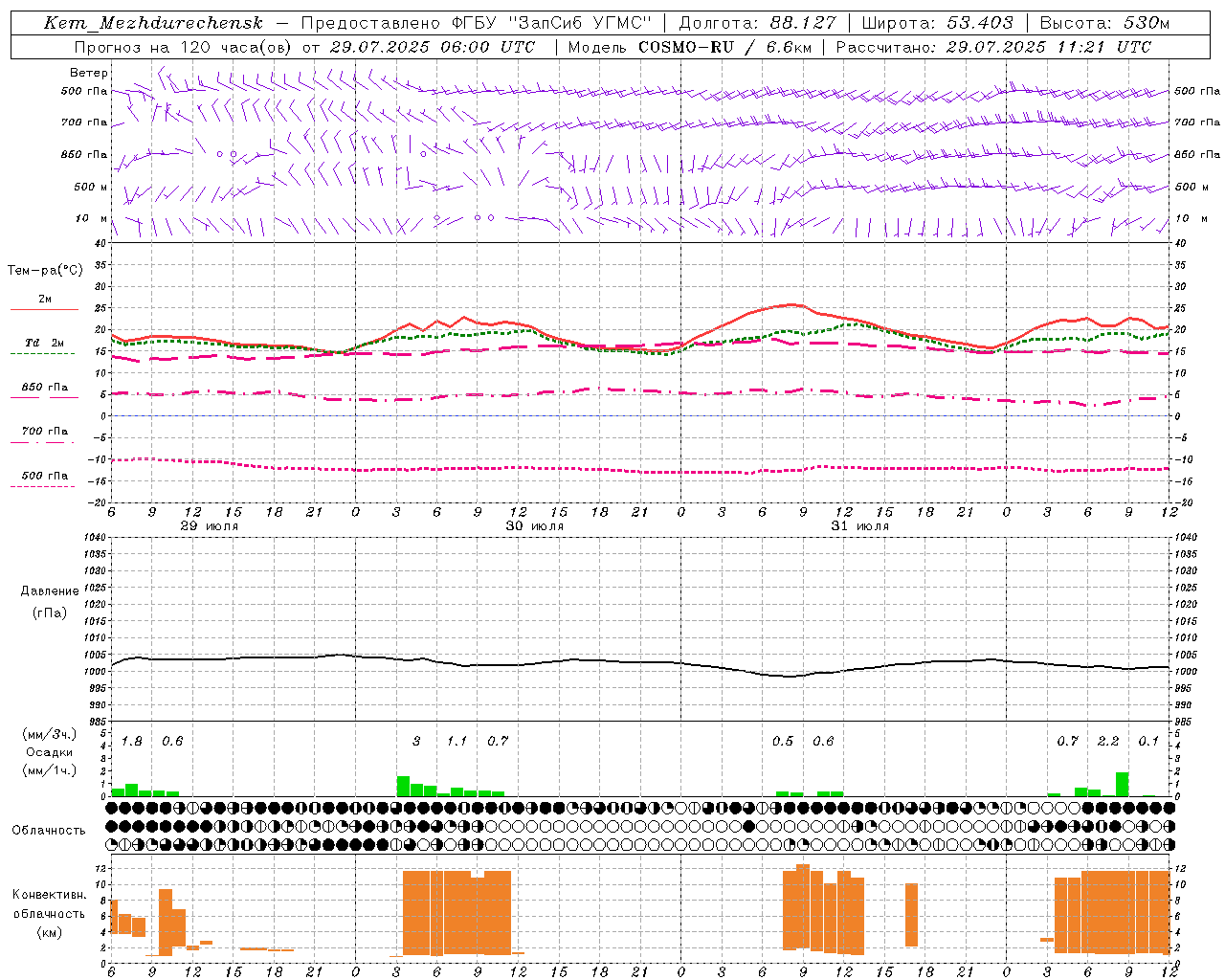Click the text "Прогноз на 120 часа(ов)"
This screenshot has height=980, width=1225.
coord(182,47)
